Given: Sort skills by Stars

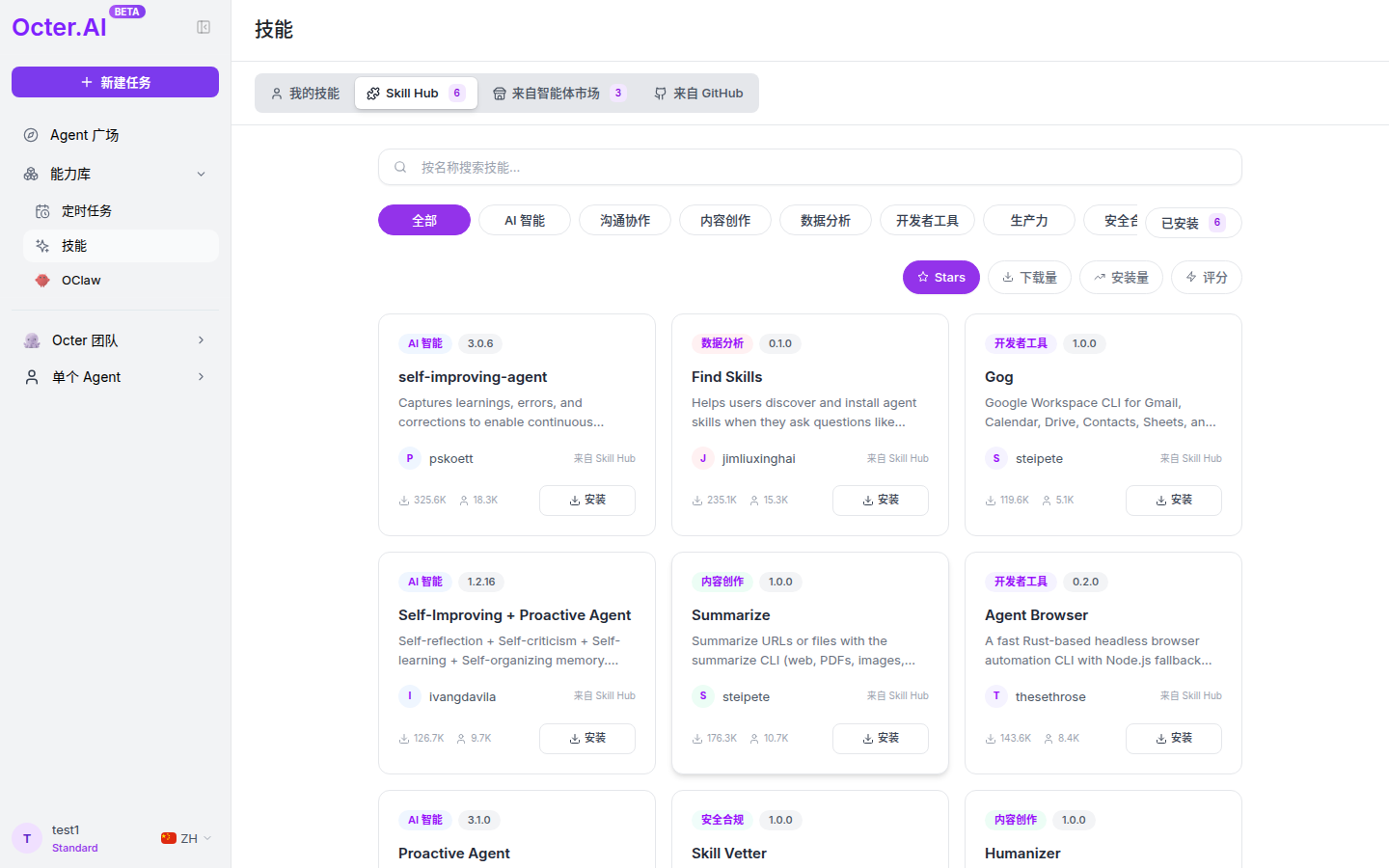Looking at the screenshot, I should 941,277.
